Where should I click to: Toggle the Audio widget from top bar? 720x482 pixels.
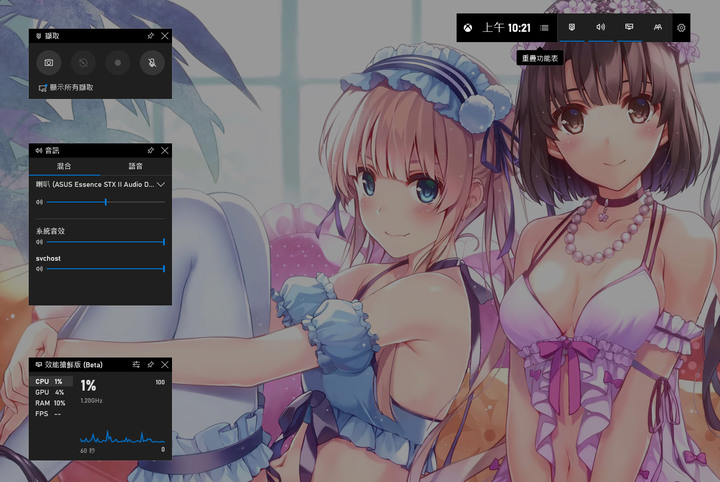click(x=600, y=28)
